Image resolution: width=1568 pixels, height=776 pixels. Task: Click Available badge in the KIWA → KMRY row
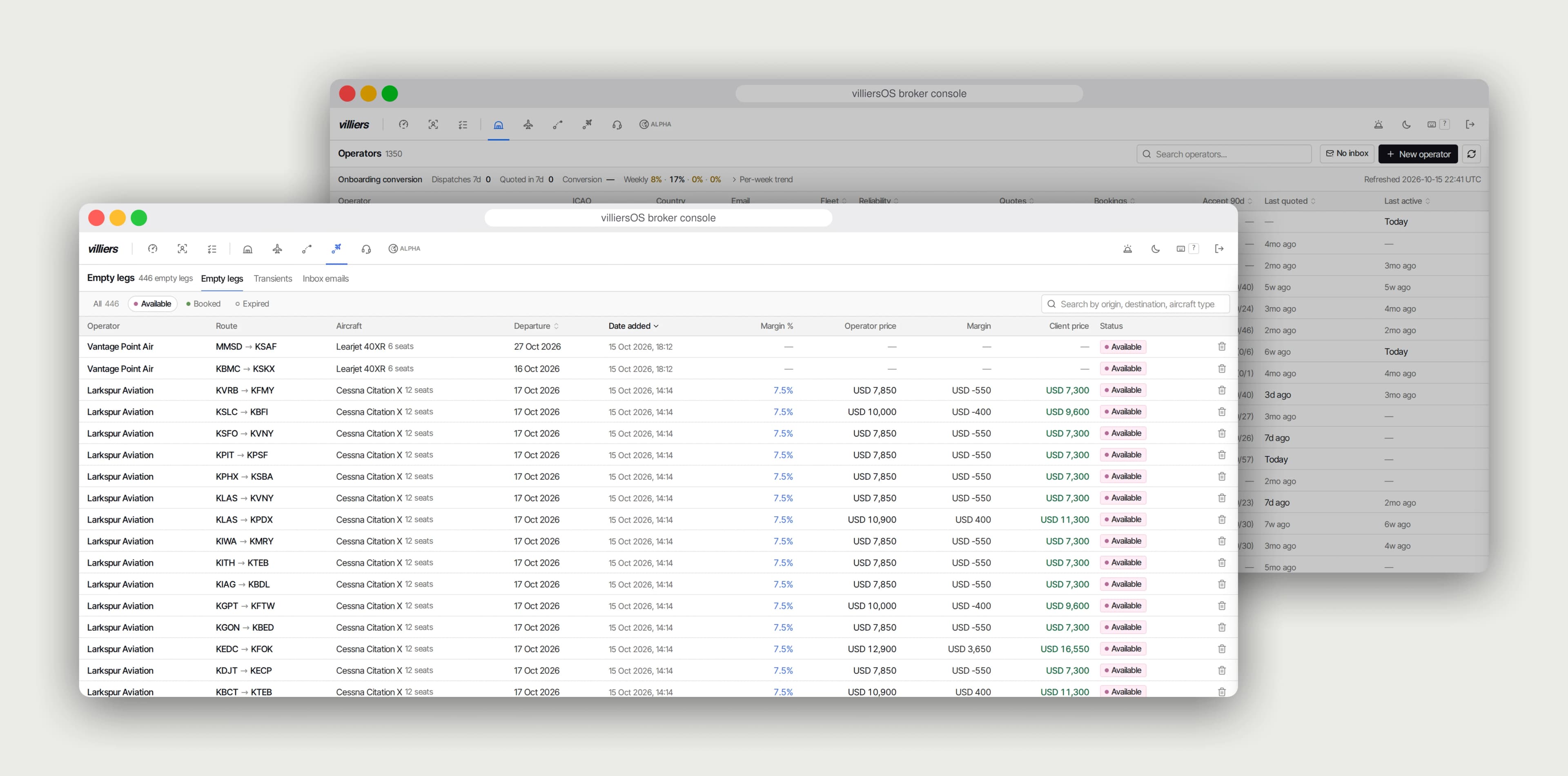(1123, 541)
